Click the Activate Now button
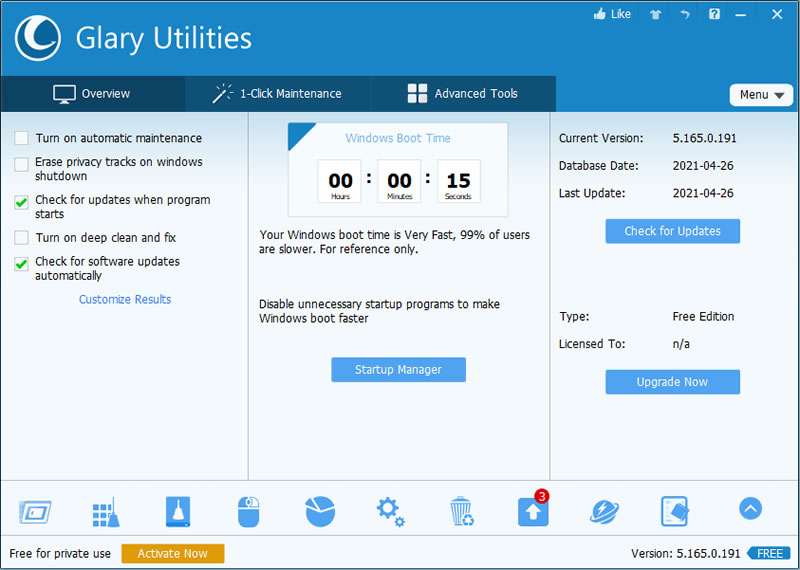Image resolution: width=800 pixels, height=570 pixels. click(x=173, y=554)
